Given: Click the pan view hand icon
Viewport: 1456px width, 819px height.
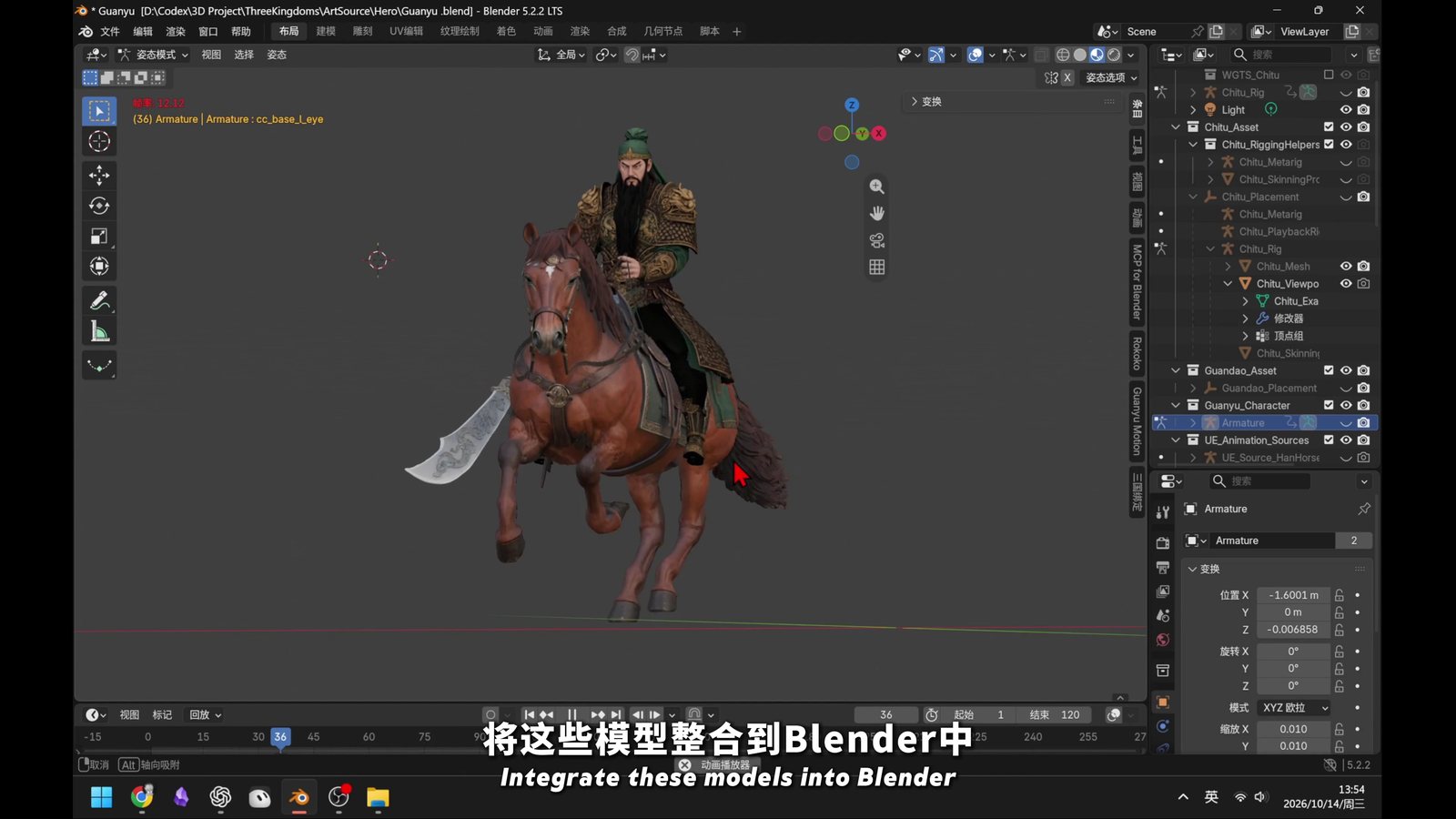Looking at the screenshot, I should tap(876, 213).
